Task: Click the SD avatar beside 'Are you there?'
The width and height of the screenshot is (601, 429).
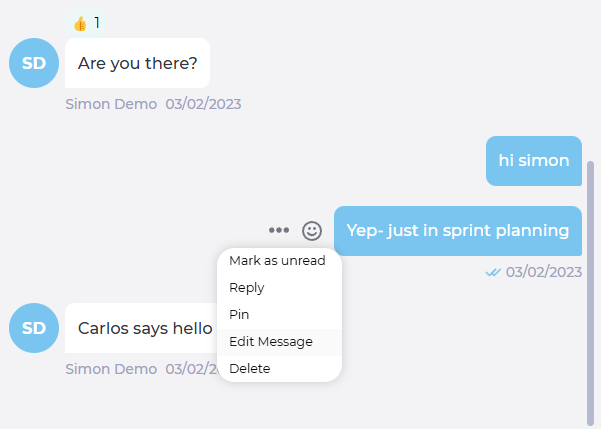Action: click(34, 63)
